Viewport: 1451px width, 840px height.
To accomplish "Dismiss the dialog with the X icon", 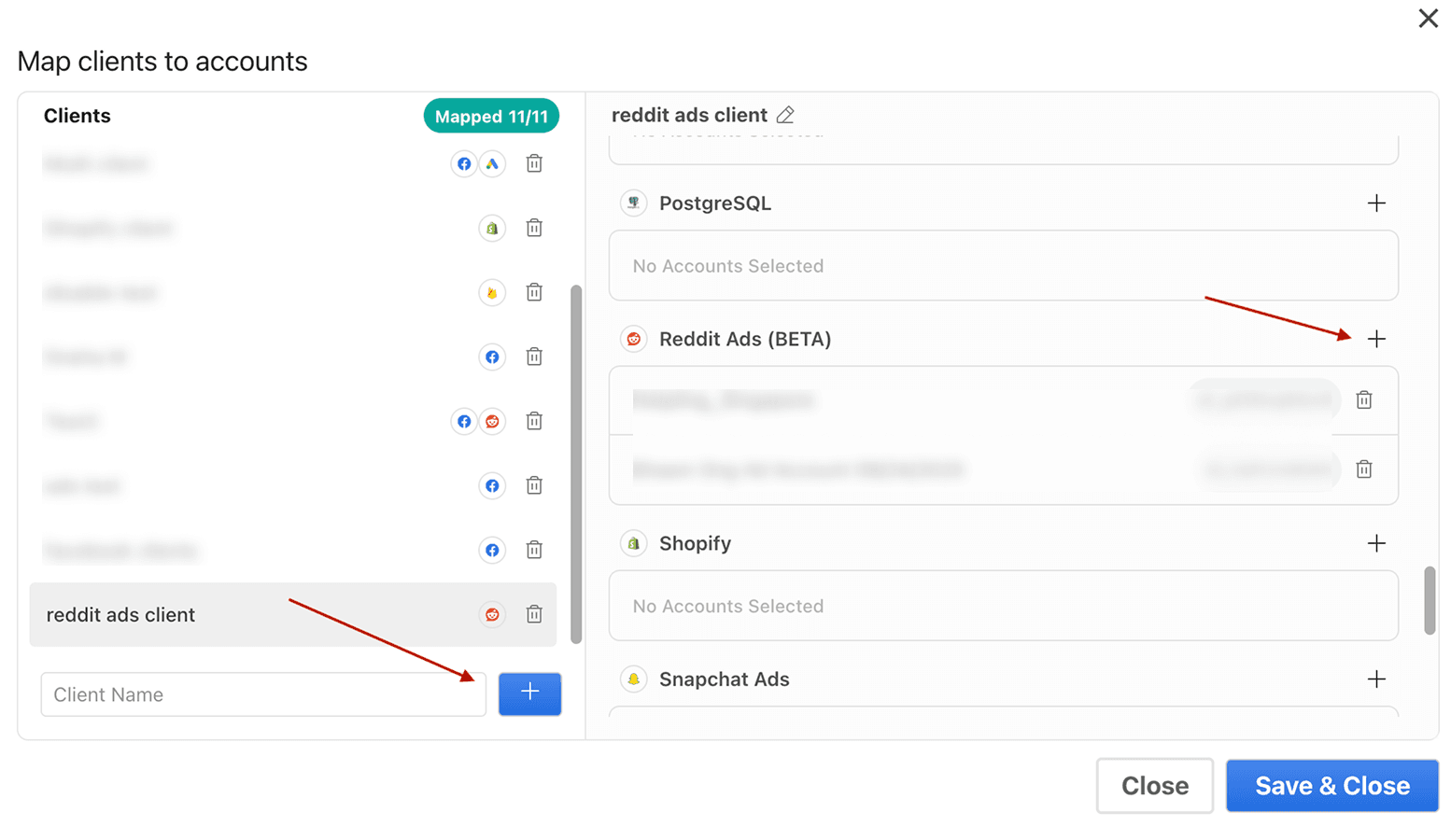I will tap(1428, 19).
